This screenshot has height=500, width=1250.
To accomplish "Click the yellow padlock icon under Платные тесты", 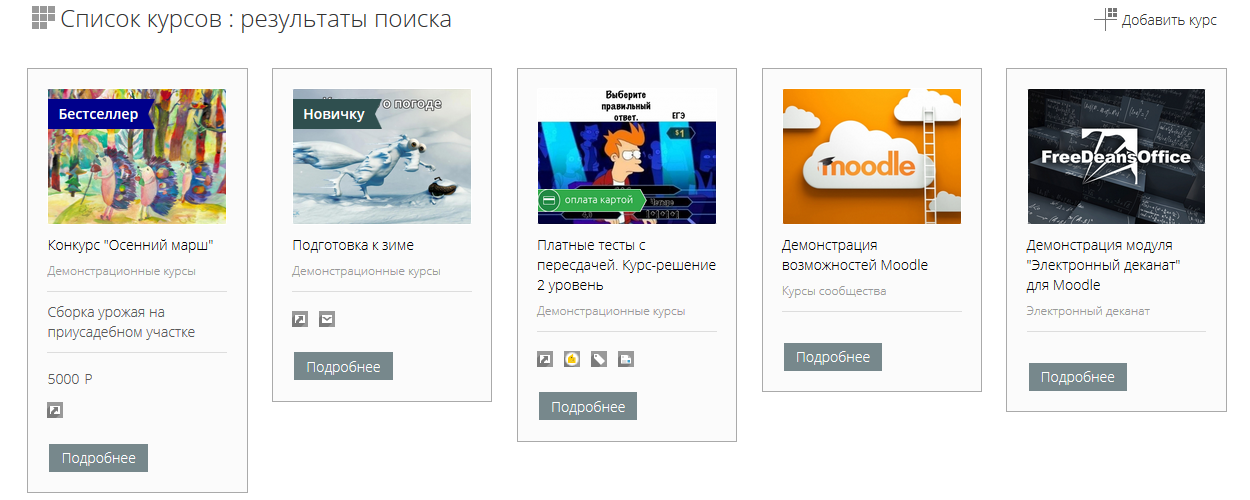I will click(x=572, y=359).
